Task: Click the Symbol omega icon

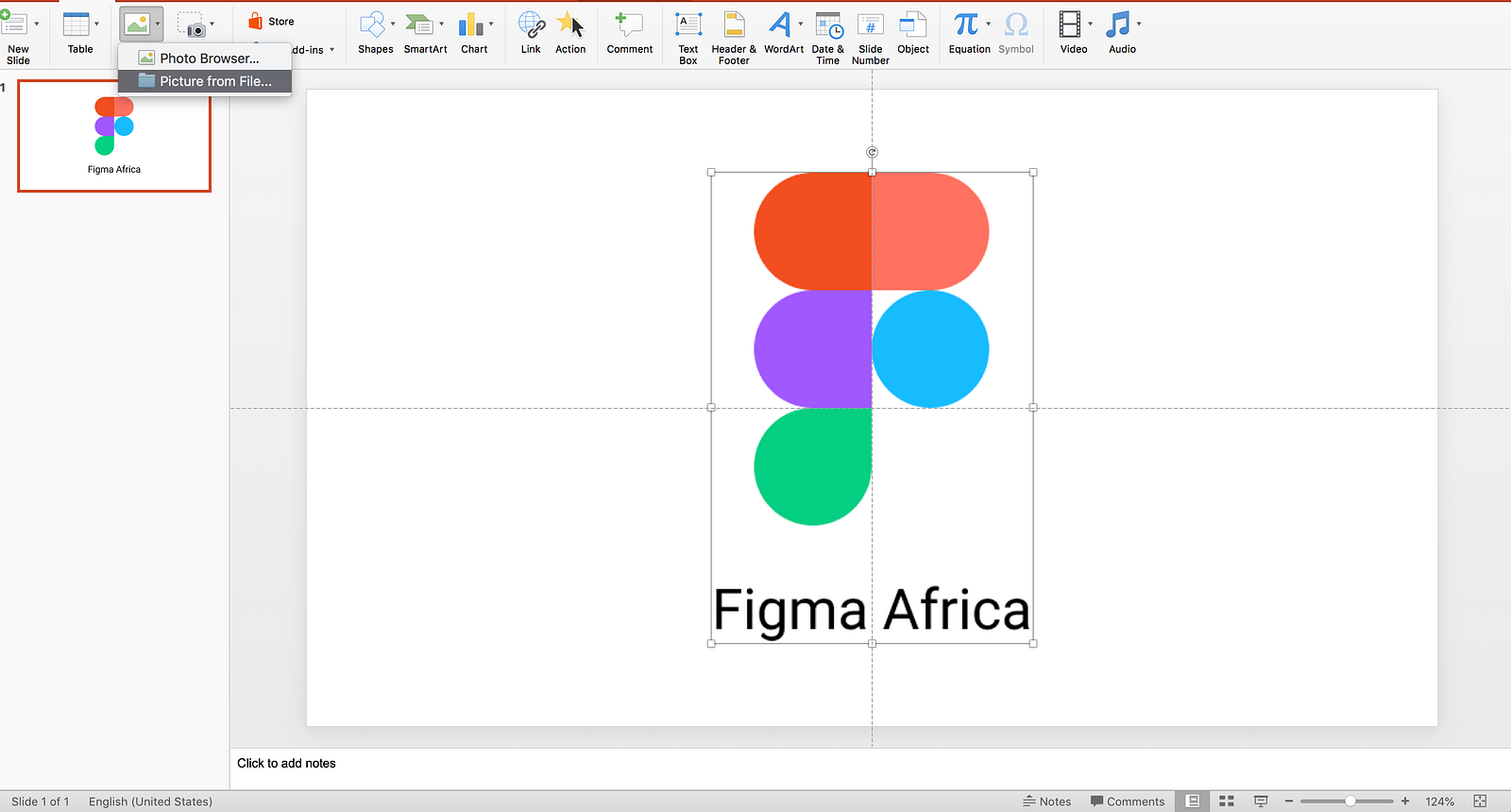Action: (1016, 24)
